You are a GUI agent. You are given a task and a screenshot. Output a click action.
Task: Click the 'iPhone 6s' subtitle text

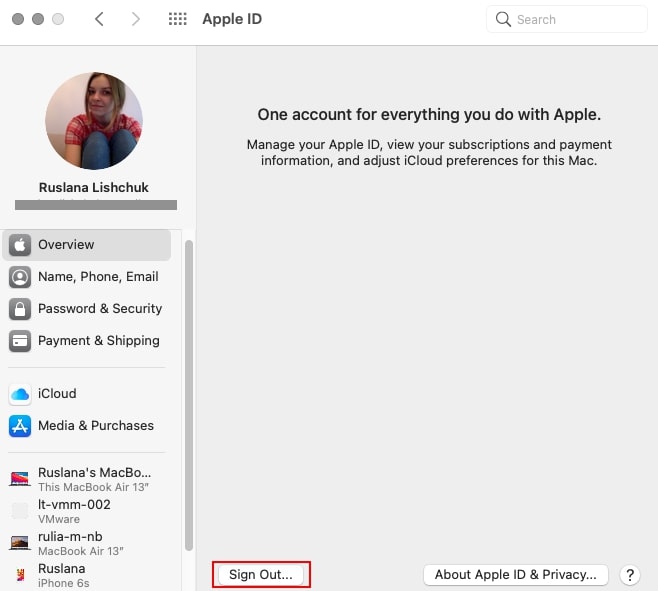click(64, 583)
